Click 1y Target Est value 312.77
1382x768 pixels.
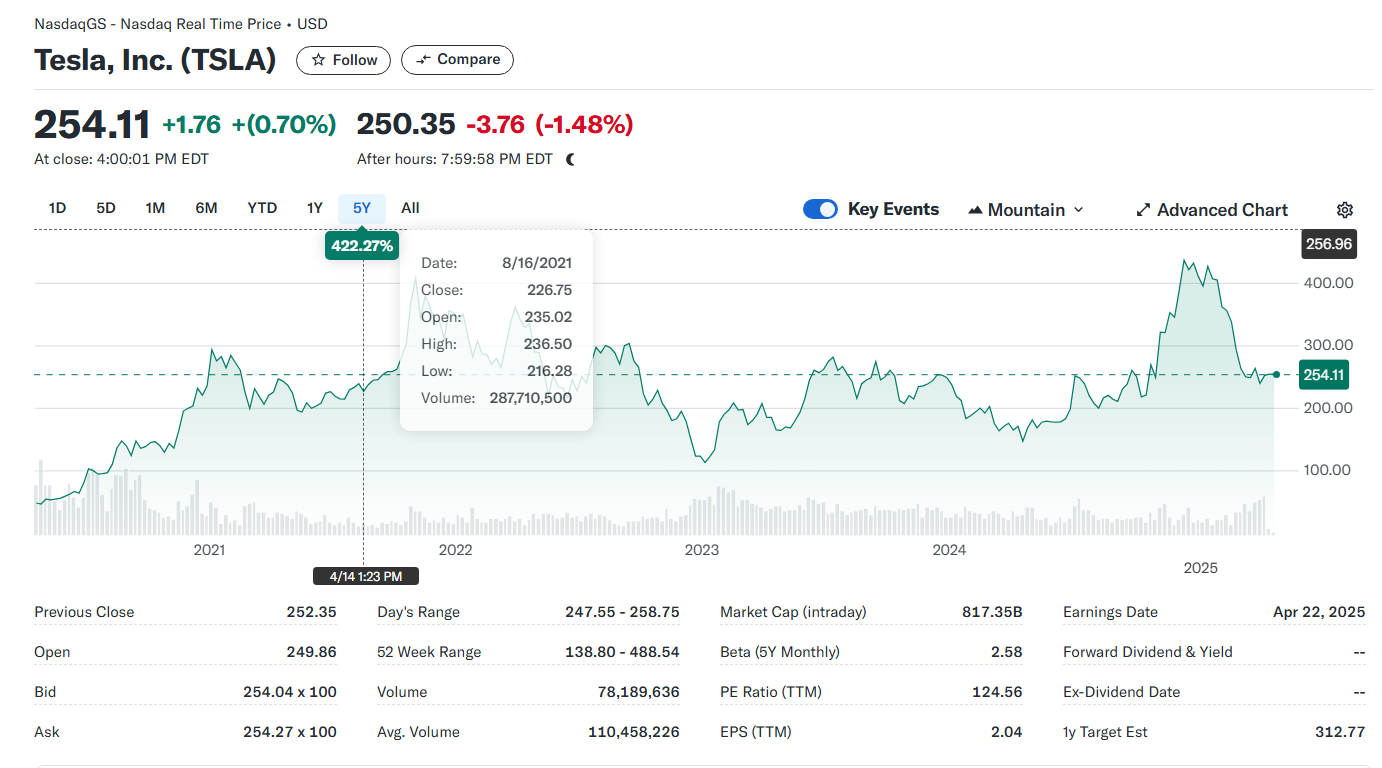click(x=1340, y=732)
